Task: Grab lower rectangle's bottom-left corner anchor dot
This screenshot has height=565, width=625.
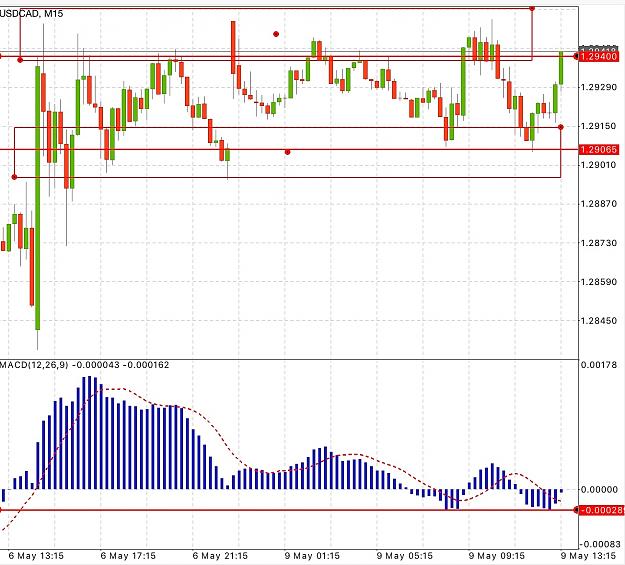Action: pyautogui.click(x=14, y=177)
